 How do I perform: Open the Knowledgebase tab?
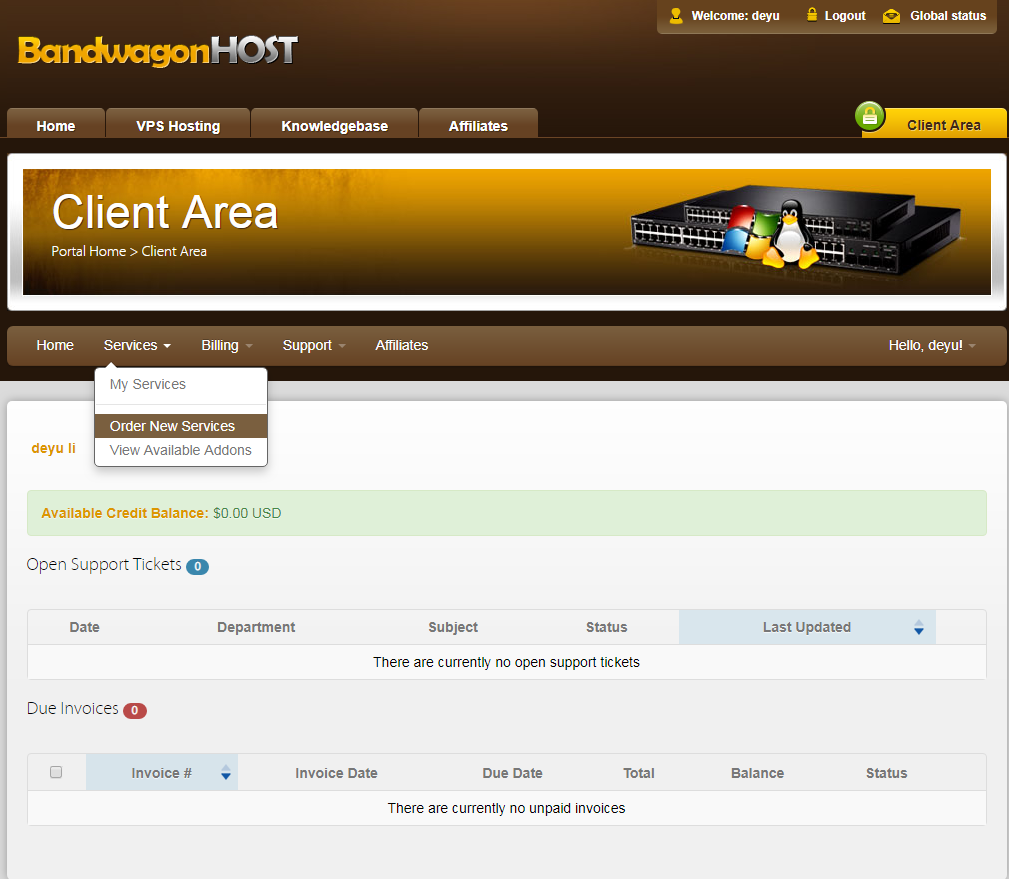[335, 125]
